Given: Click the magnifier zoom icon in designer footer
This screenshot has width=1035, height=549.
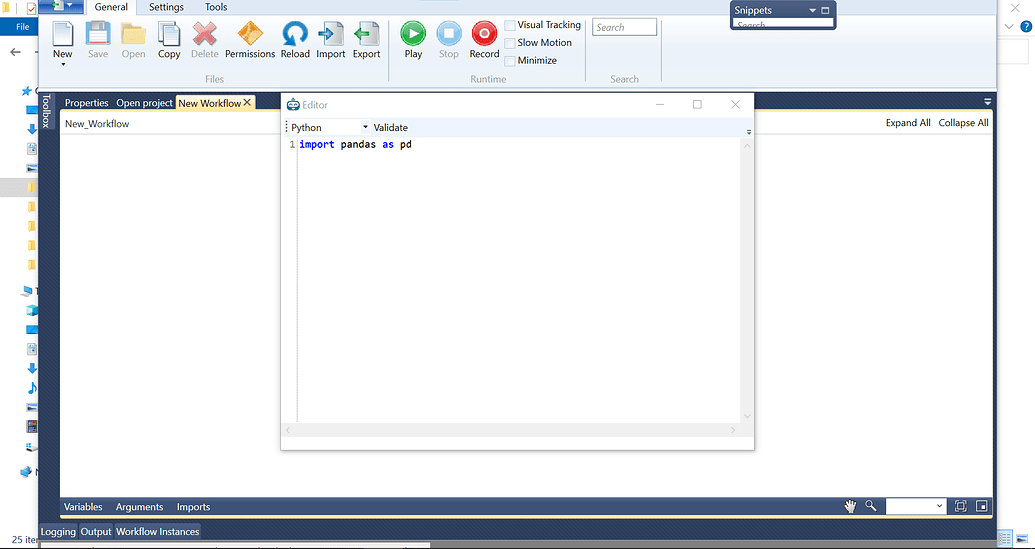Looking at the screenshot, I should (871, 506).
